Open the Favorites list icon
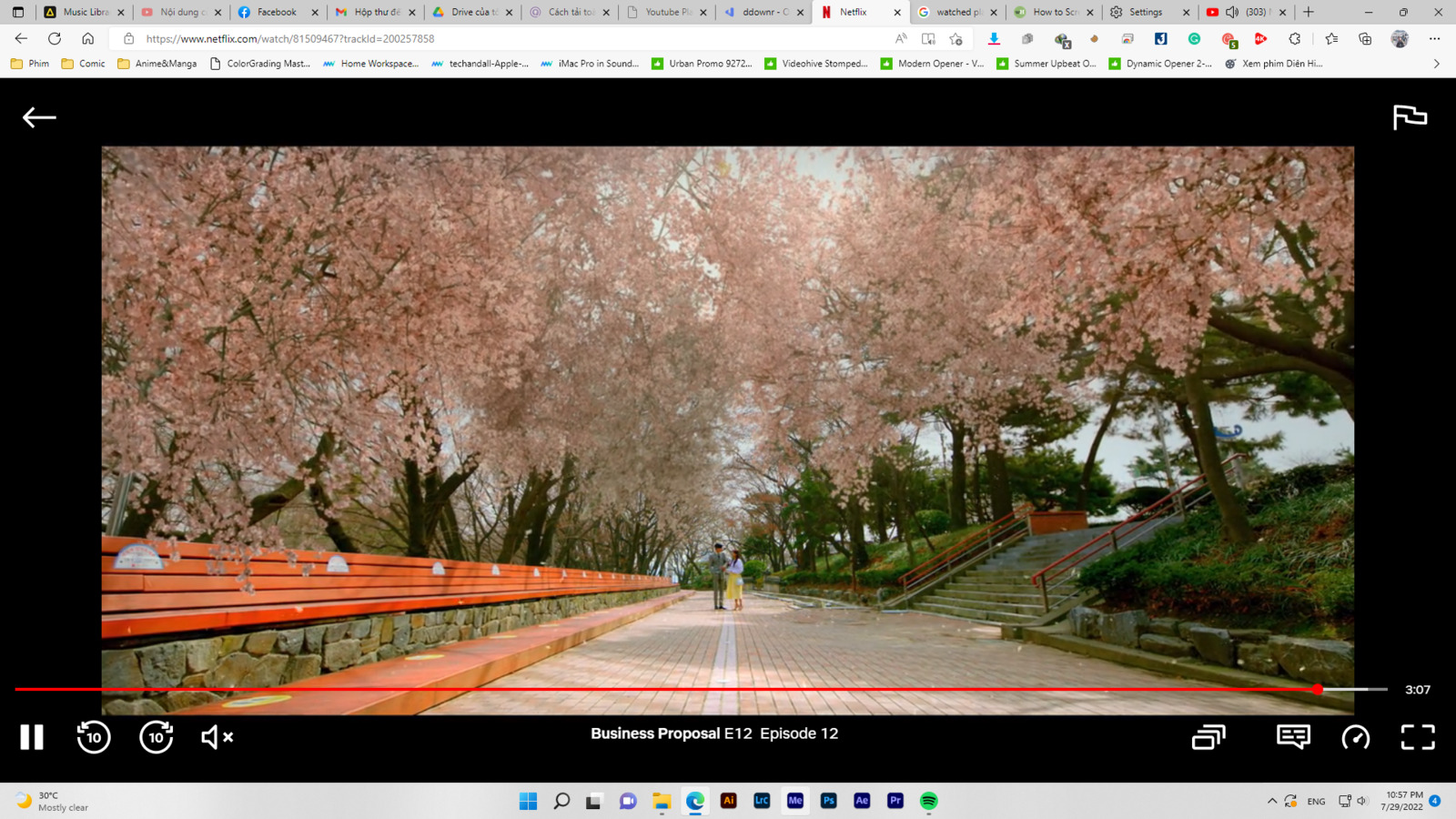 point(1331,38)
